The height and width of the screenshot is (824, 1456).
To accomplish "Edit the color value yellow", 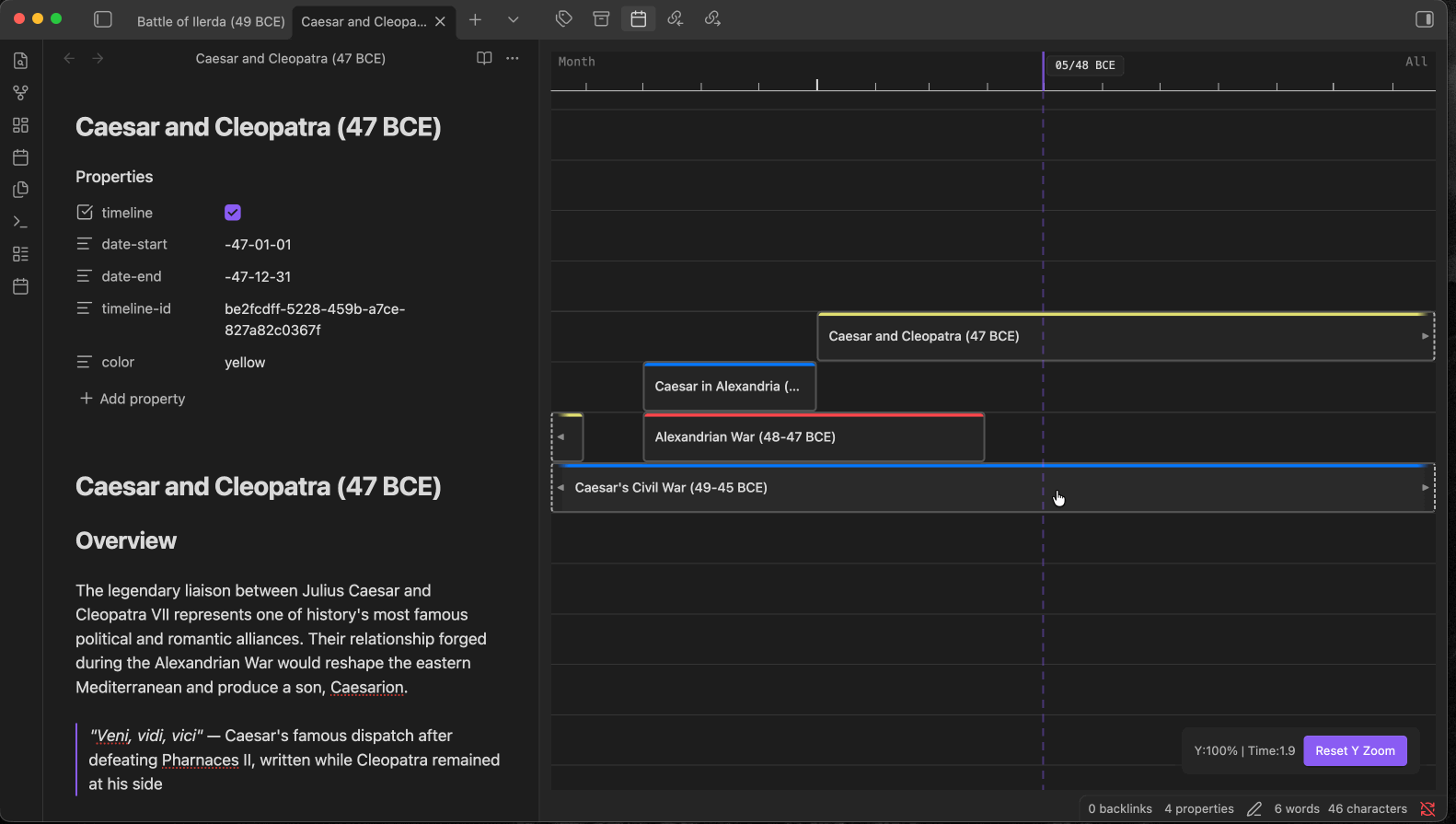I will point(245,362).
